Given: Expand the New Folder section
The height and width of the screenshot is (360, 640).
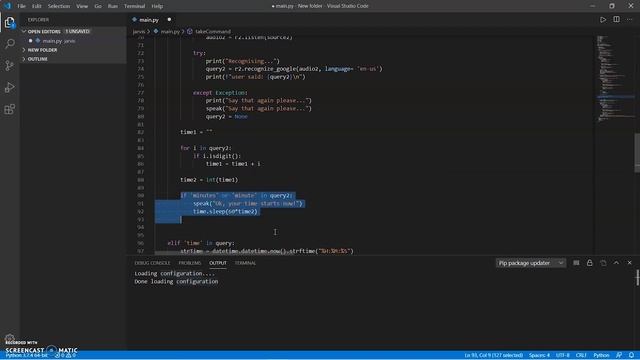Looking at the screenshot, I should click(24, 50).
